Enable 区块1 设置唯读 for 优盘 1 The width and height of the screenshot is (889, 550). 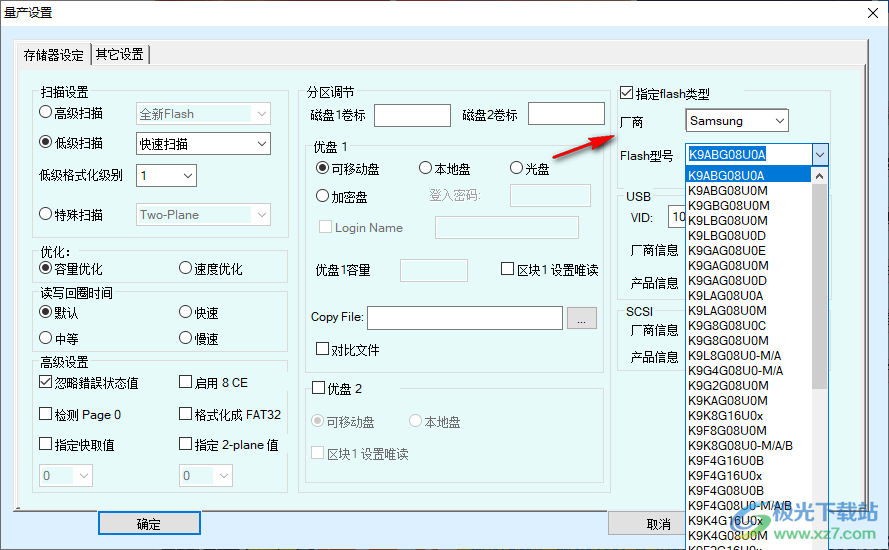pyautogui.click(x=507, y=269)
